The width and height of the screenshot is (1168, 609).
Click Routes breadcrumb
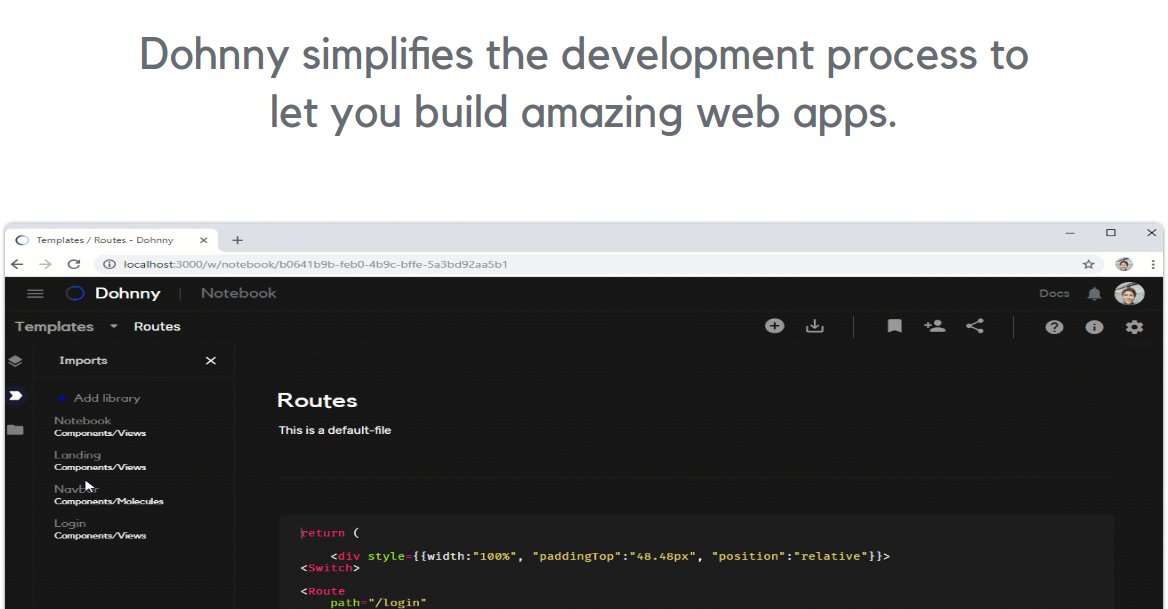coord(157,326)
